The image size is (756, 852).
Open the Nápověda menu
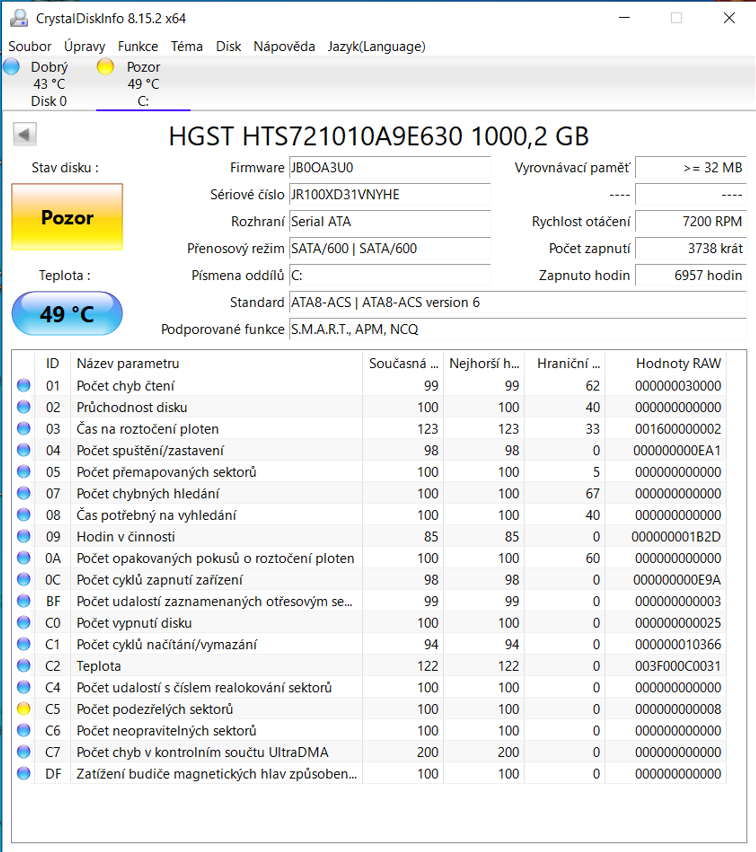pyautogui.click(x=284, y=46)
